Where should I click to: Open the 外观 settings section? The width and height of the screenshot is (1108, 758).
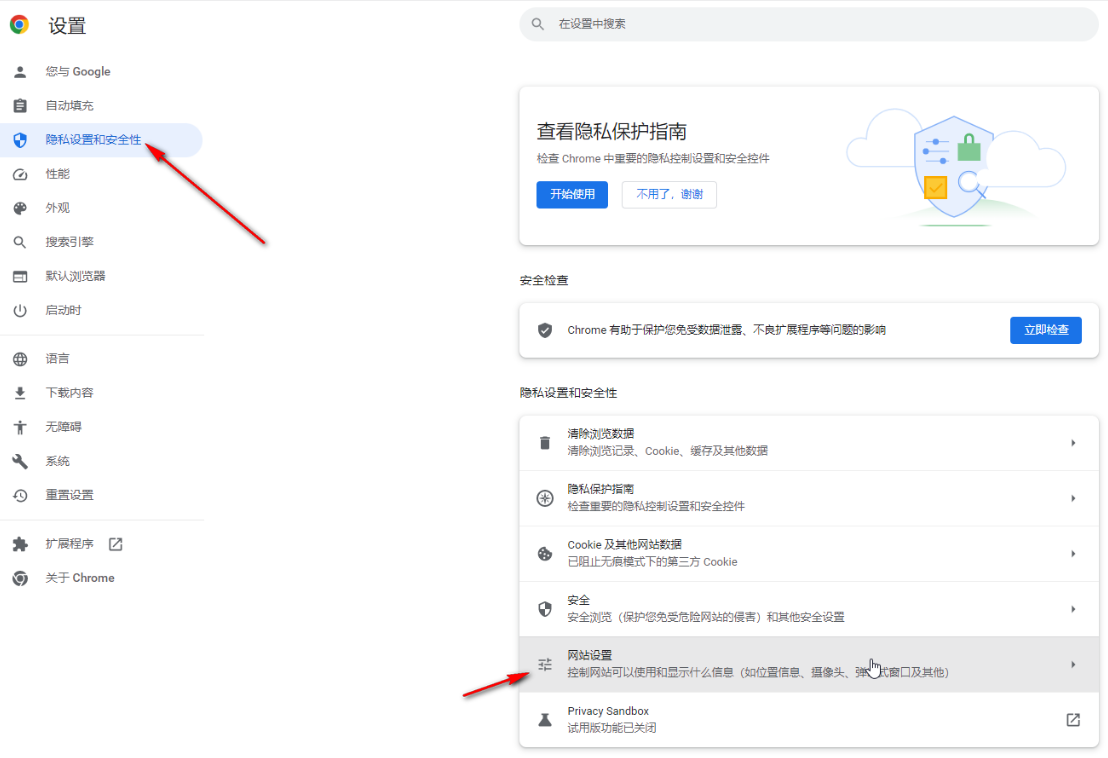click(57, 208)
